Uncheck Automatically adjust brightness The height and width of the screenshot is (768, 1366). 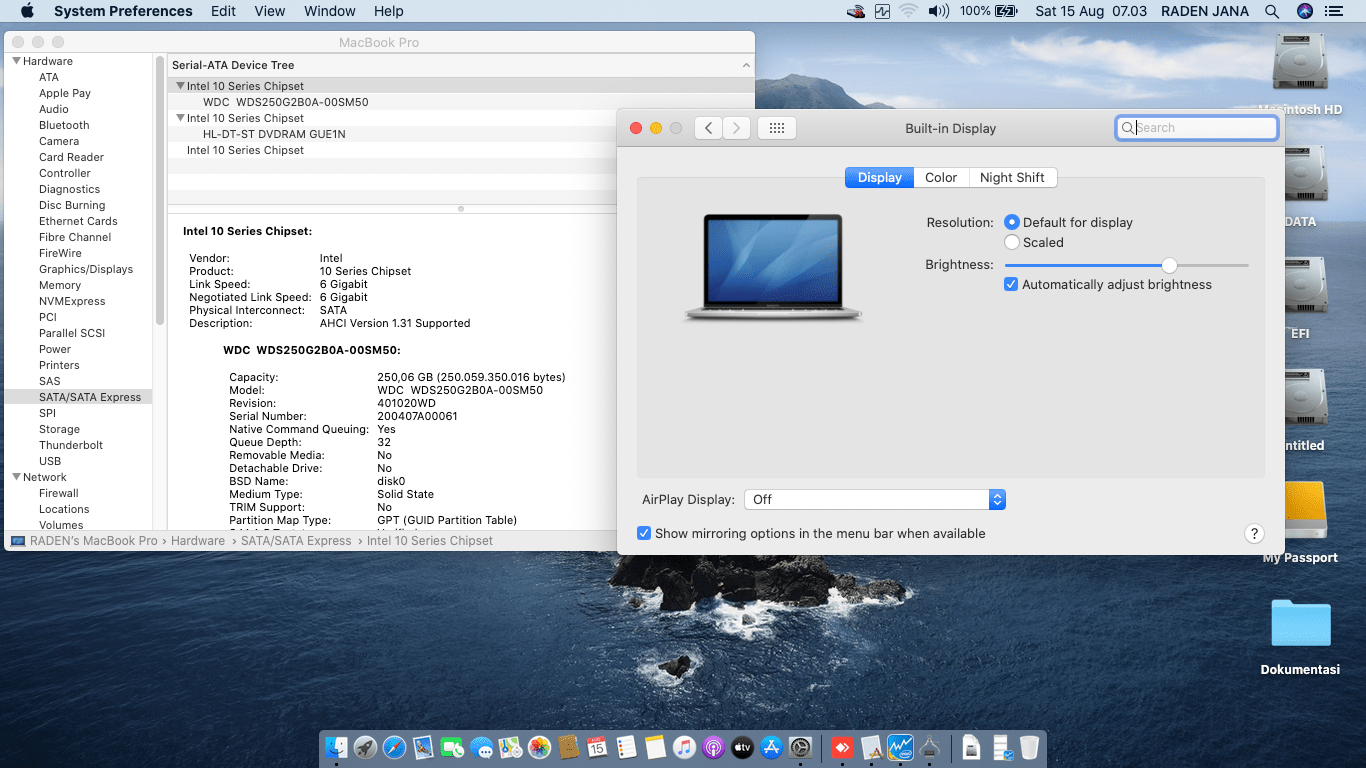coord(1012,285)
